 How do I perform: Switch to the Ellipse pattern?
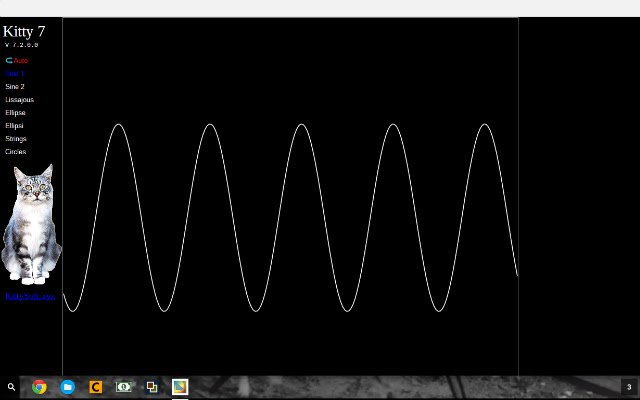(x=16, y=113)
